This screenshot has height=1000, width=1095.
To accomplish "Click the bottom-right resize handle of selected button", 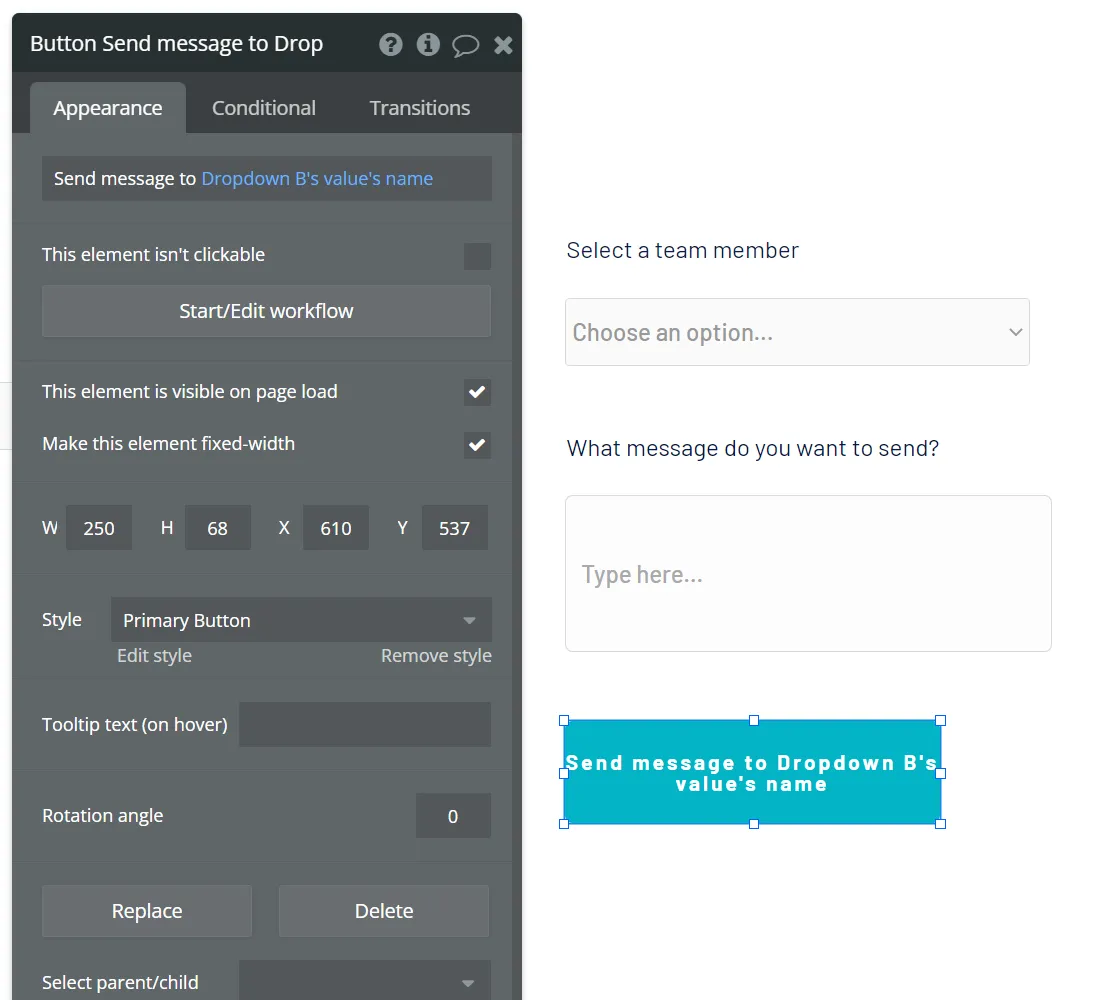I will (x=941, y=824).
